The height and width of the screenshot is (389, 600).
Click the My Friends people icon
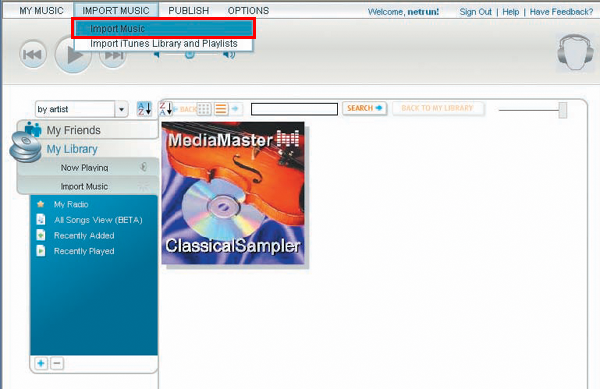point(33,129)
